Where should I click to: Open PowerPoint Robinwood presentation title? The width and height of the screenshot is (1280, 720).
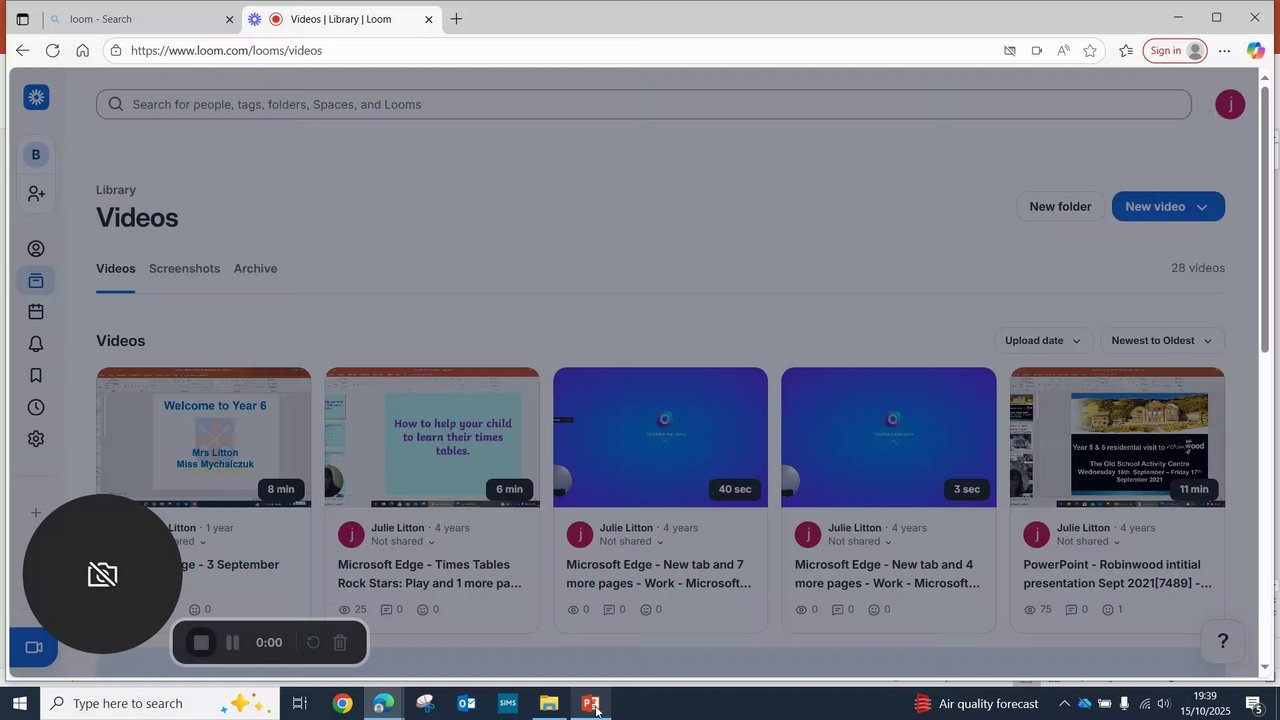1117,574
